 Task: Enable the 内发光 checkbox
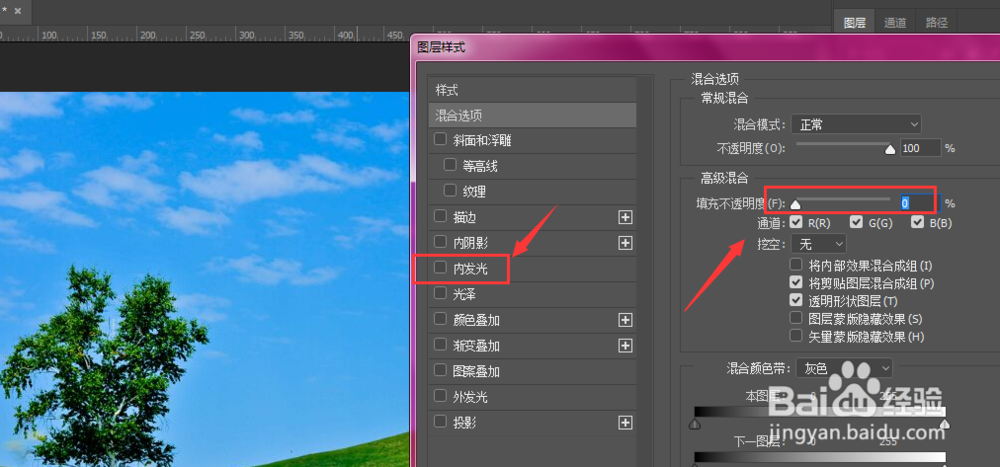tap(440, 268)
